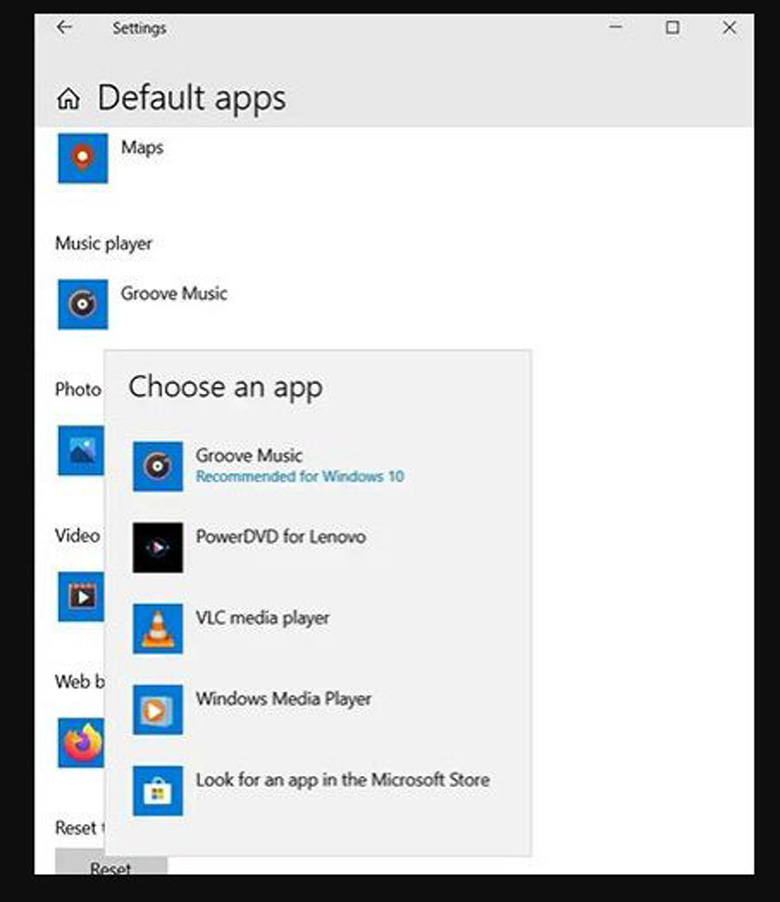780x902 pixels.
Task: Click 'Look for an app in the Microsoft Store'
Action: click(x=343, y=780)
